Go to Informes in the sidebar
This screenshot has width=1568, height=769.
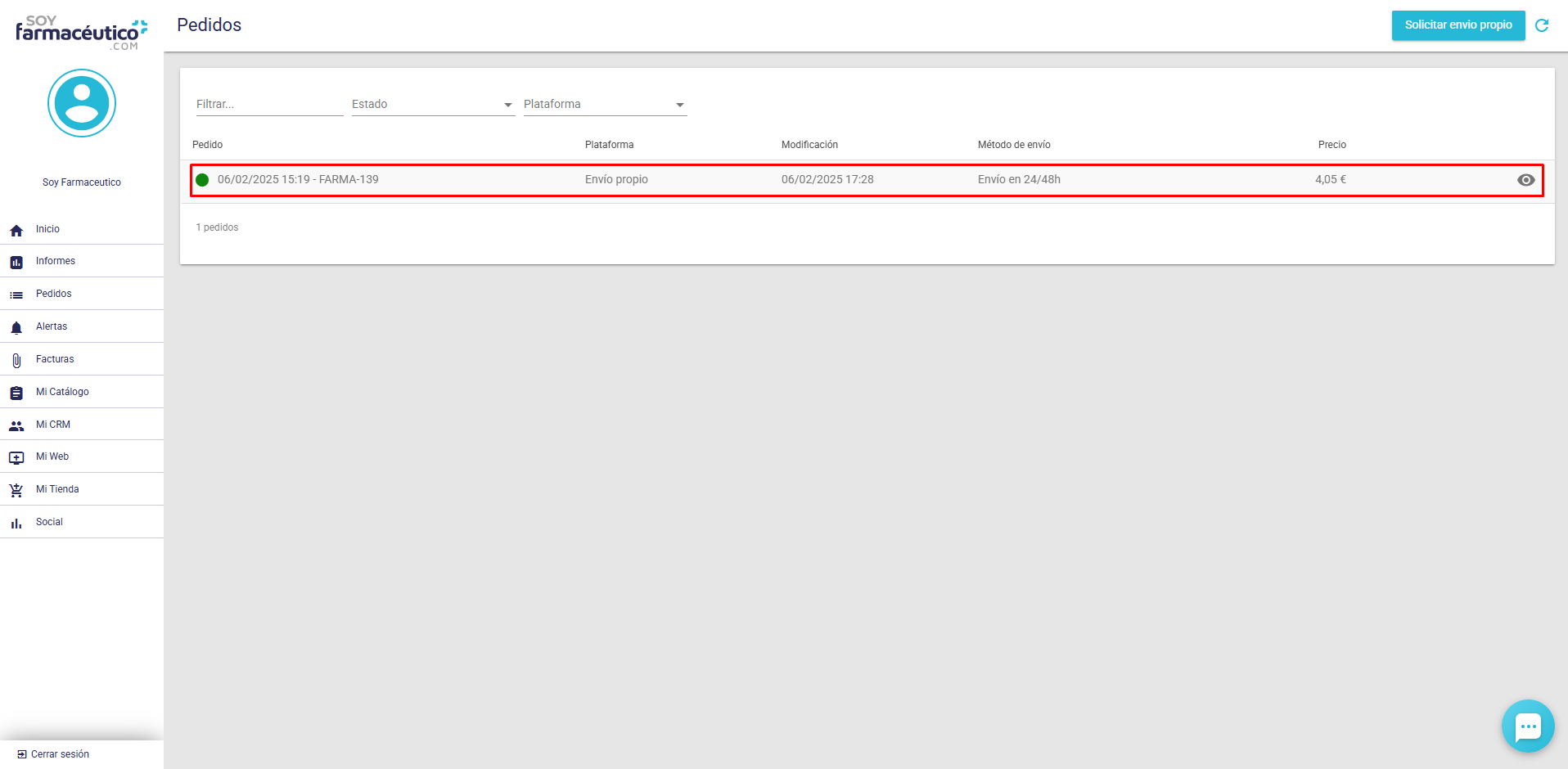[x=56, y=261]
